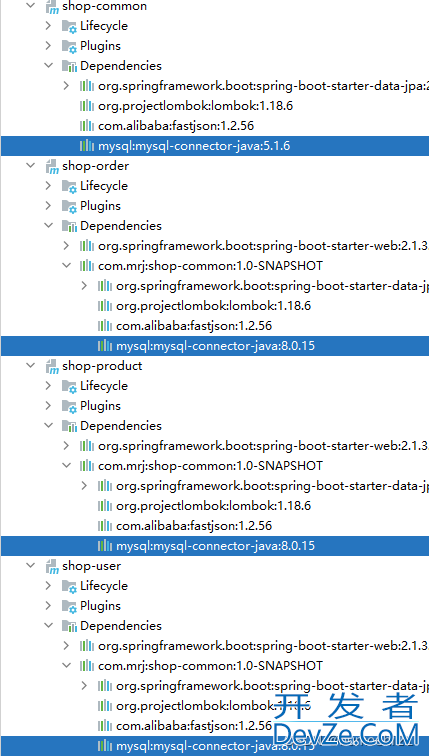Screen dimensions: 429x756
Task: Click Plugins folder icon under shop-product
Action: [x=69, y=406]
